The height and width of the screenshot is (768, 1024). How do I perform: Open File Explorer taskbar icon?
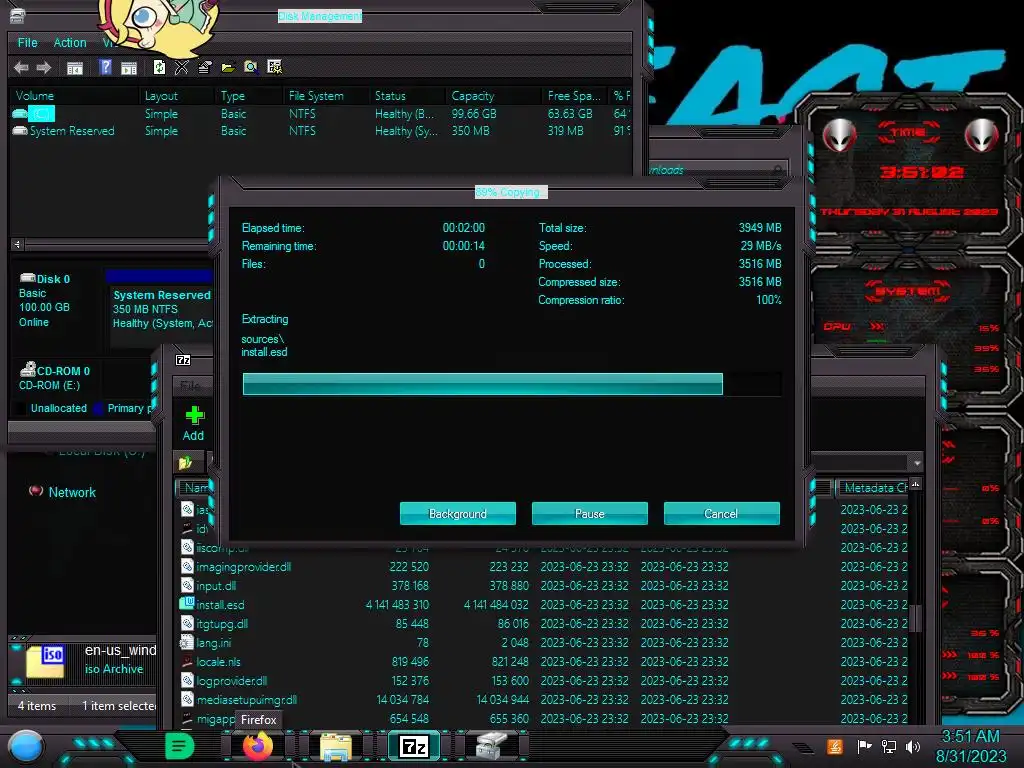[x=336, y=746]
